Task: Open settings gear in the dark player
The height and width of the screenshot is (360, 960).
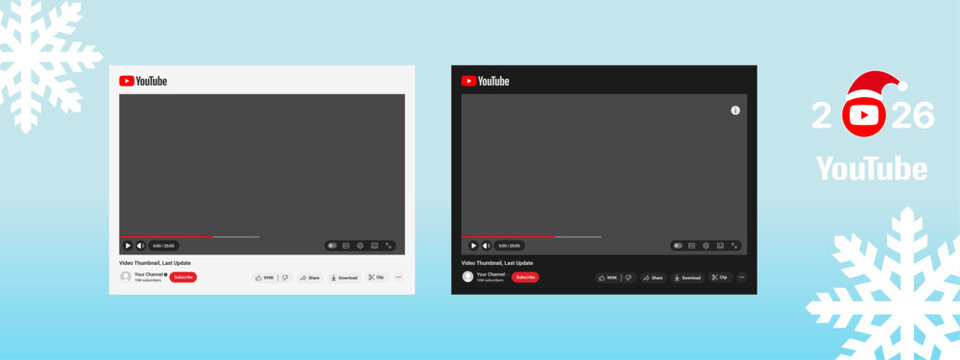Action: (x=706, y=246)
